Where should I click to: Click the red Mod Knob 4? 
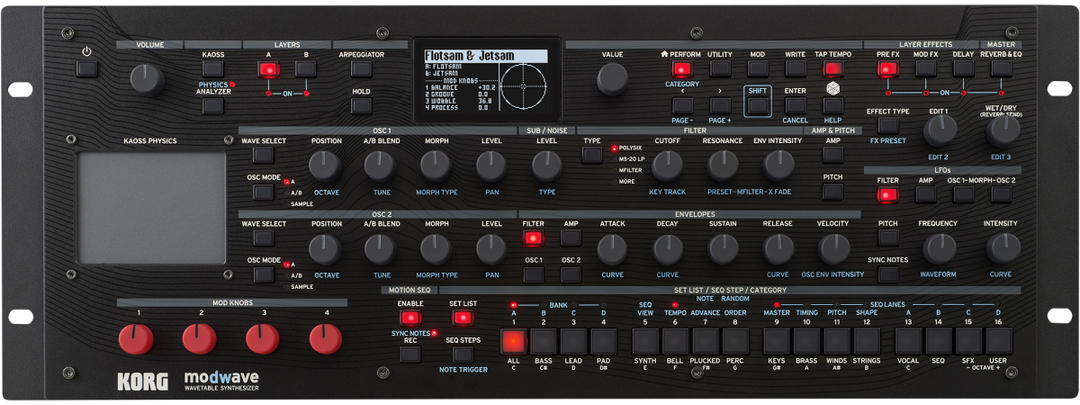click(x=326, y=339)
